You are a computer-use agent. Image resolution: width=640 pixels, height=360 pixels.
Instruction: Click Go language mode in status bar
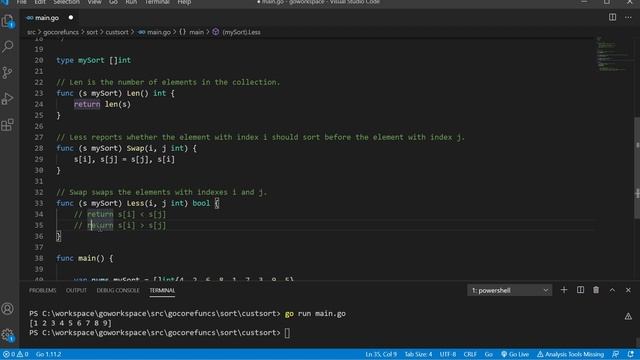coord(489,354)
